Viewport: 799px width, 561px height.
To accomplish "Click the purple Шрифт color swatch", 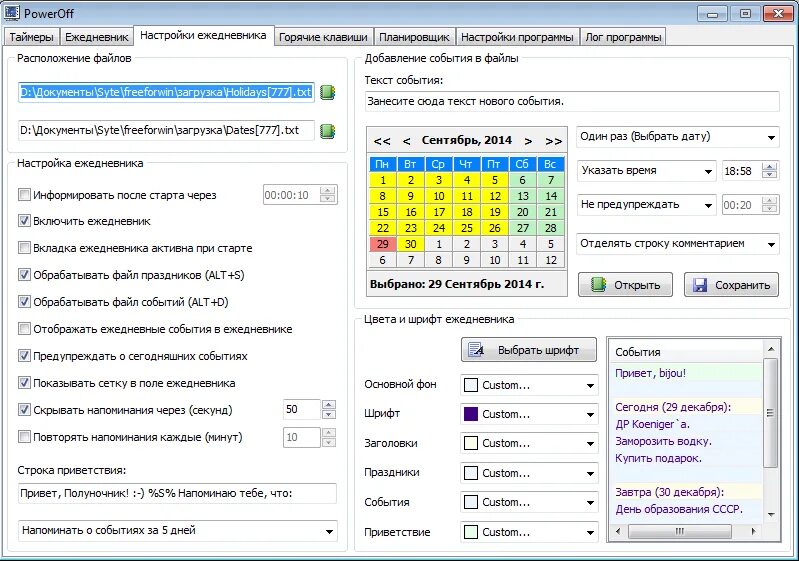I will coord(470,414).
